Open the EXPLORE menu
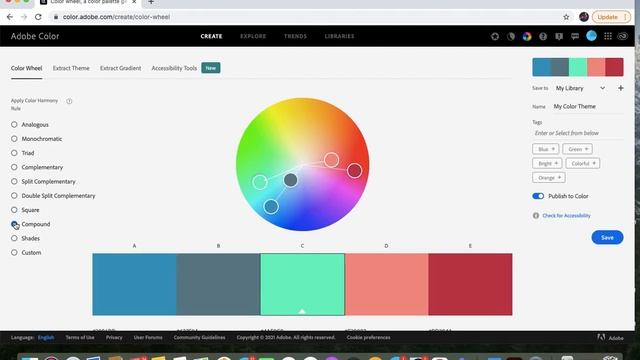Image resolution: width=640 pixels, height=360 pixels. (253, 36)
